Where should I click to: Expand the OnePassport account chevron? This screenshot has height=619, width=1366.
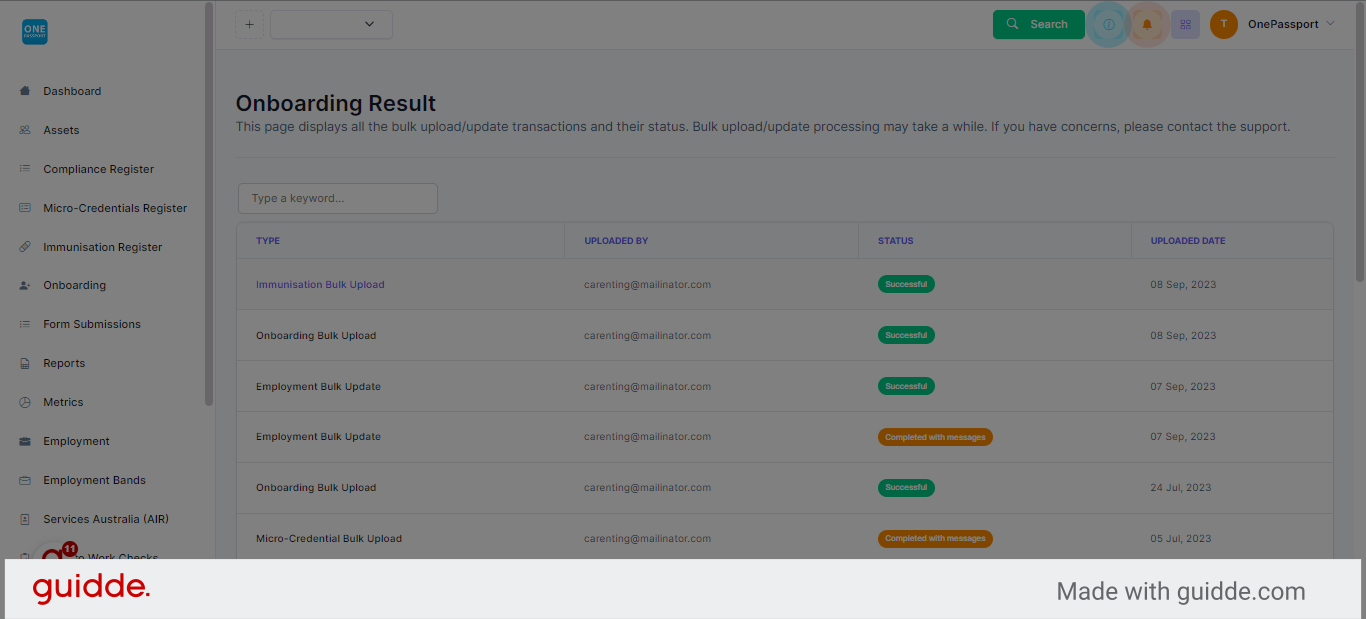click(x=1330, y=24)
